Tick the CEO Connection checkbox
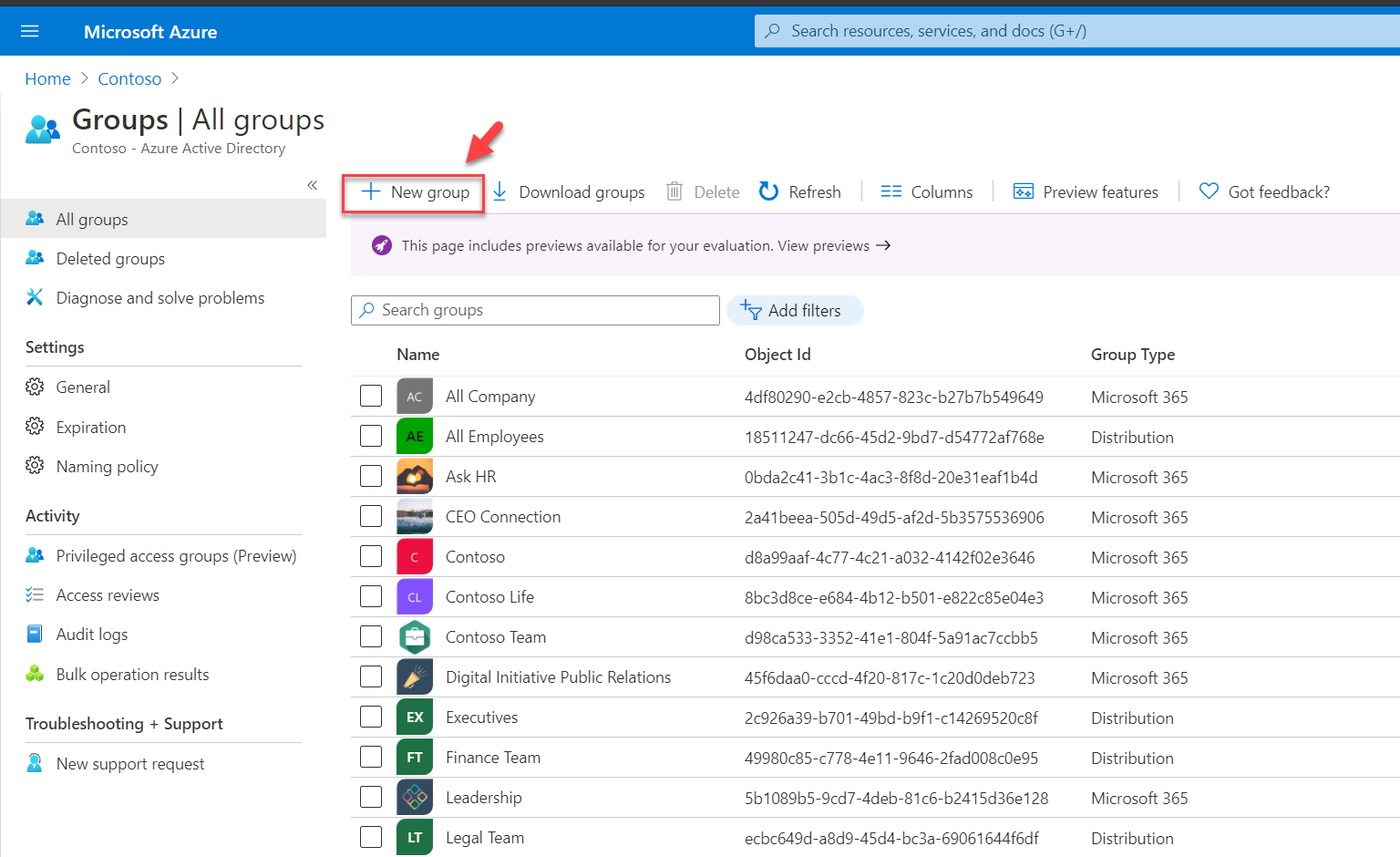Image resolution: width=1400 pixels, height=857 pixels. pyautogui.click(x=371, y=516)
